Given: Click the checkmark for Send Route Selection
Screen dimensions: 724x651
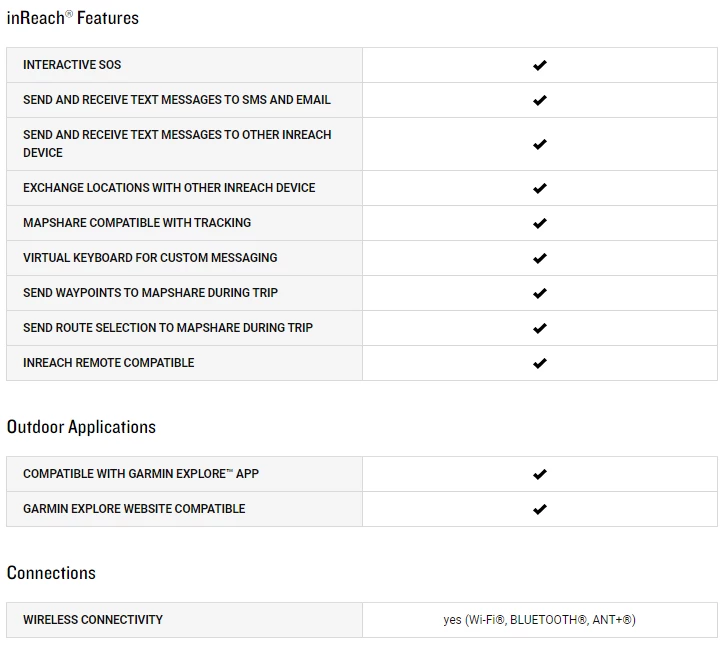Looking at the screenshot, I should pos(540,328).
